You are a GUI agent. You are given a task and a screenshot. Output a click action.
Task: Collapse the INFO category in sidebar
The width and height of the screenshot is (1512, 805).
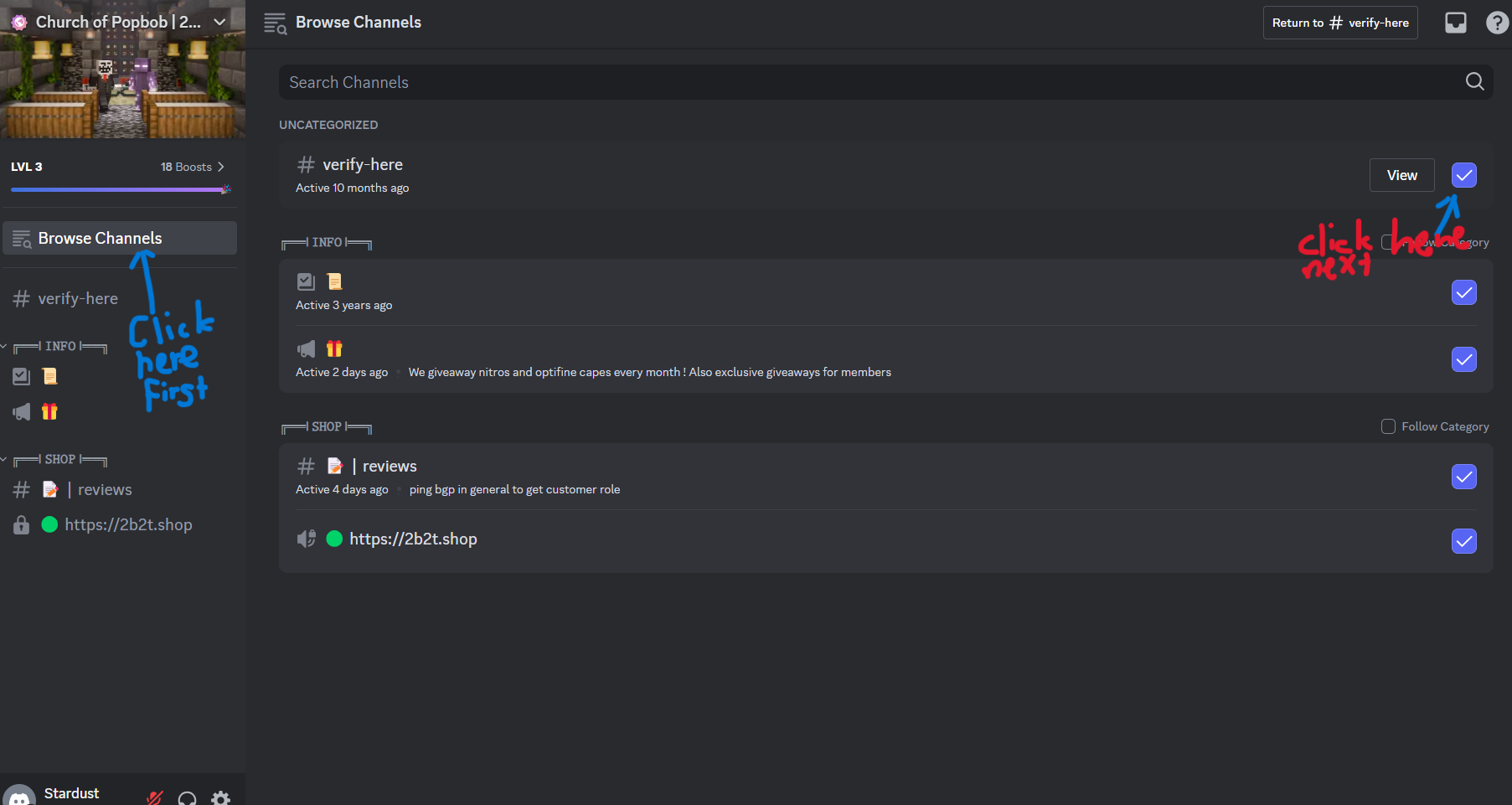point(59,346)
